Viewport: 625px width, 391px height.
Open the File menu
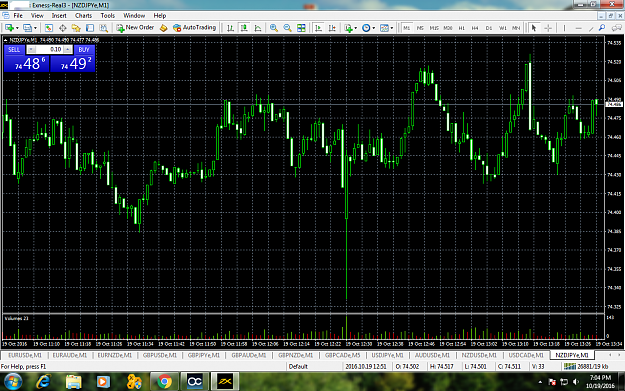coord(18,16)
